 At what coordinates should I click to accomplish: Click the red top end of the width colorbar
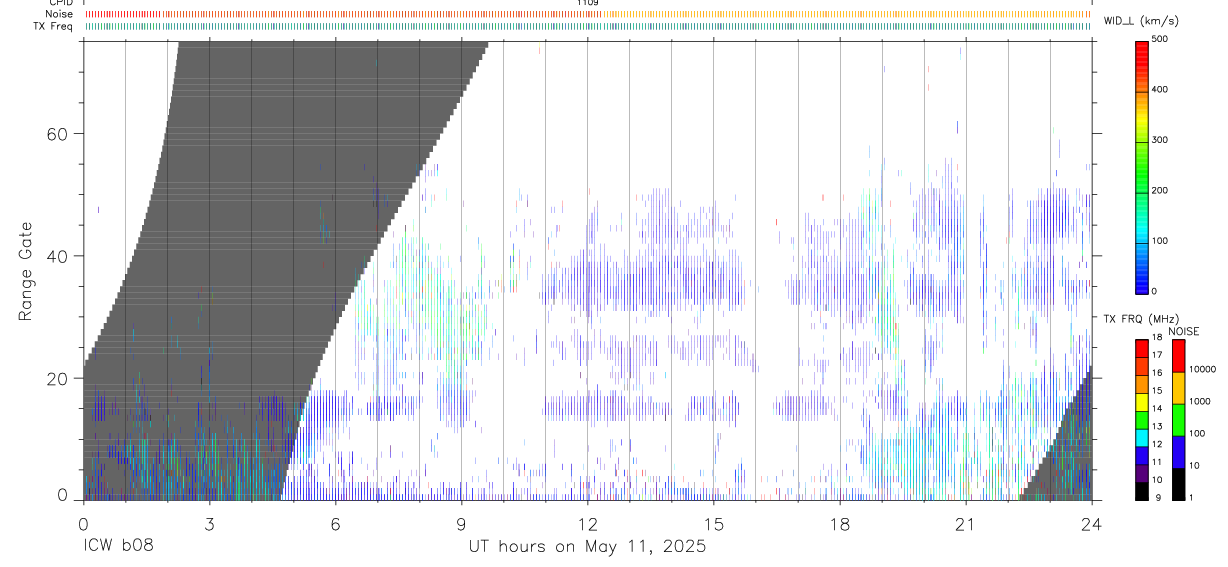click(1142, 46)
